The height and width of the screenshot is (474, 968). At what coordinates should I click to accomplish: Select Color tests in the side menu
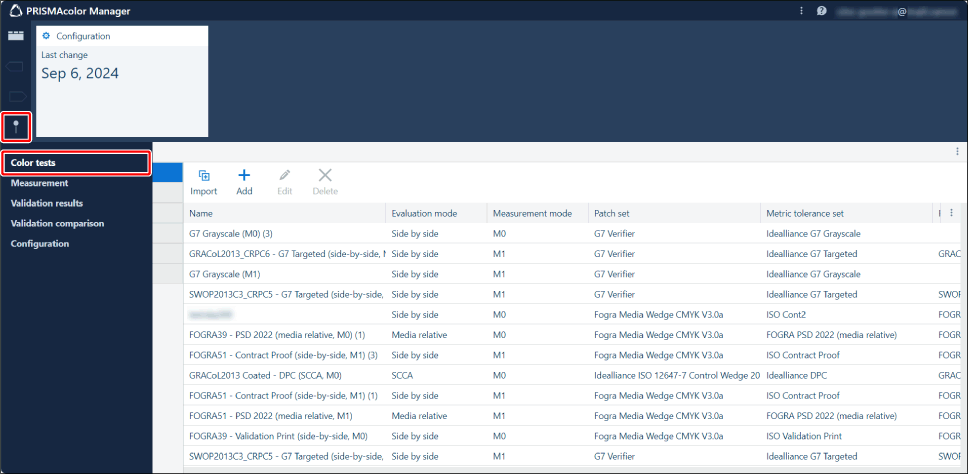[x=76, y=163]
